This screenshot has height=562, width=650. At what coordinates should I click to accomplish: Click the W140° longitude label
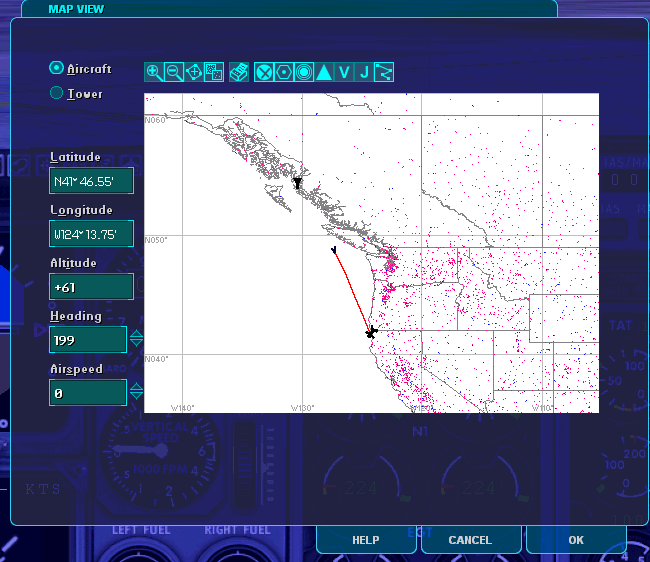pyautogui.click(x=183, y=408)
